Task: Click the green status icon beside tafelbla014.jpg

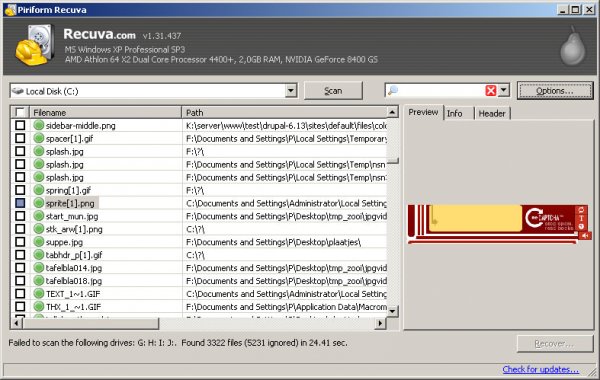Action: click(39, 267)
